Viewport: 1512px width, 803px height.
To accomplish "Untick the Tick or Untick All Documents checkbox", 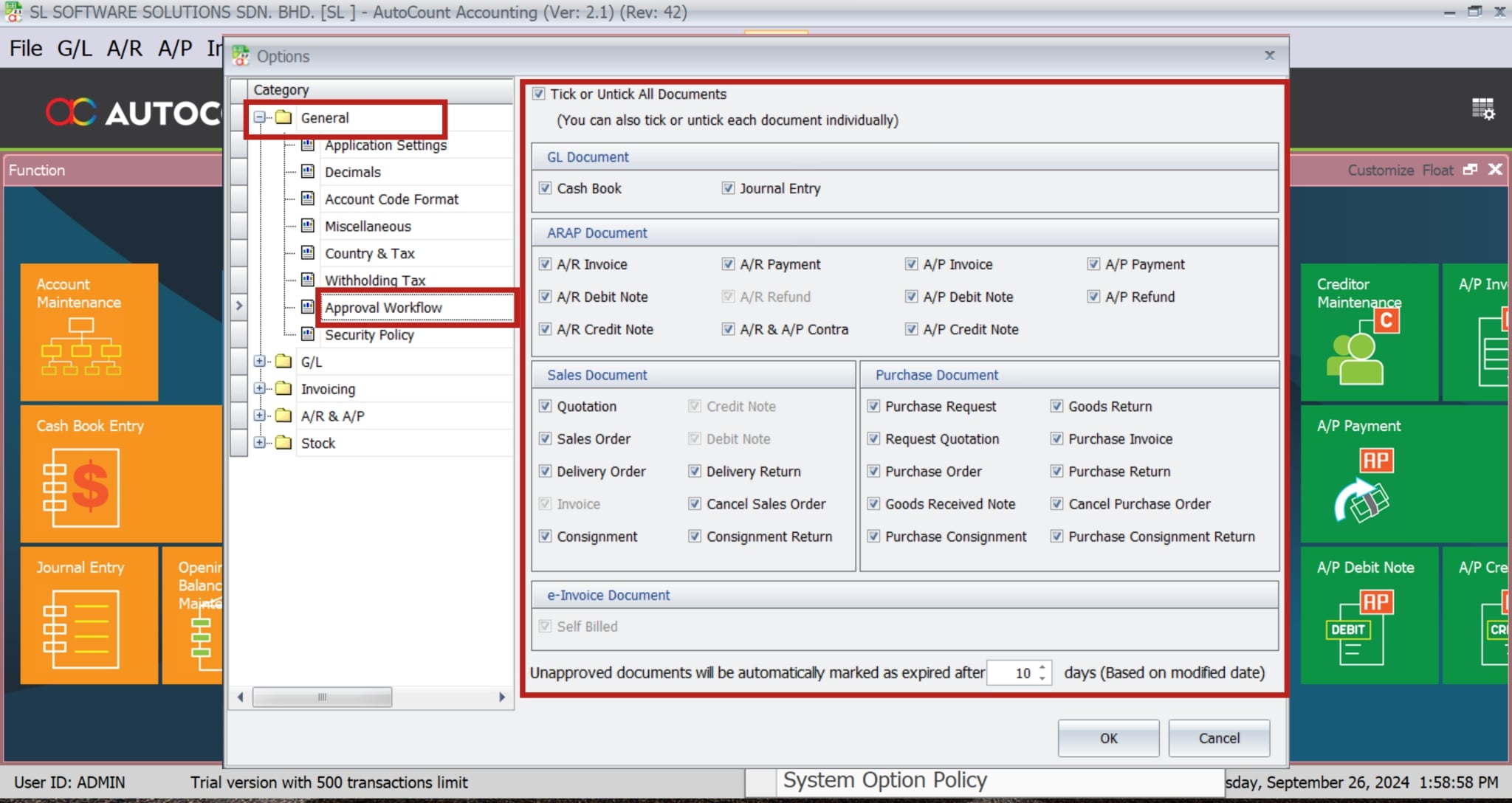I will click(538, 94).
